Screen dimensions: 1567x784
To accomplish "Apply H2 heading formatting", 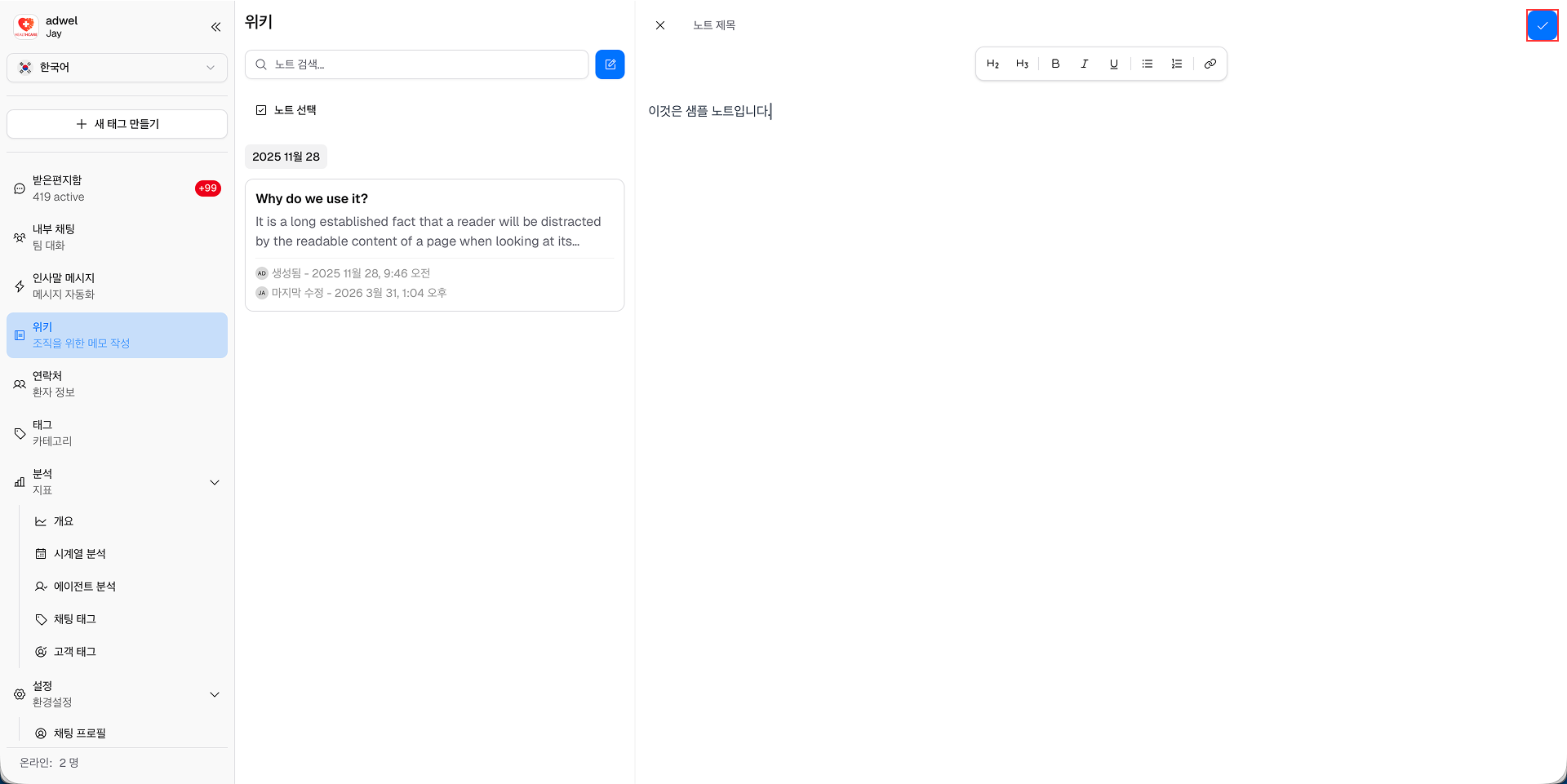I will point(993,64).
